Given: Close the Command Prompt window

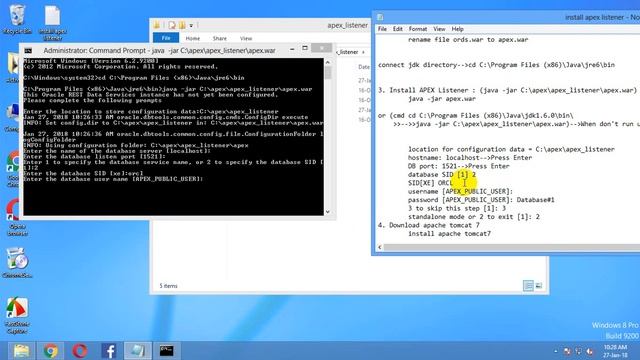Looking at the screenshot, I should pos(322,48).
